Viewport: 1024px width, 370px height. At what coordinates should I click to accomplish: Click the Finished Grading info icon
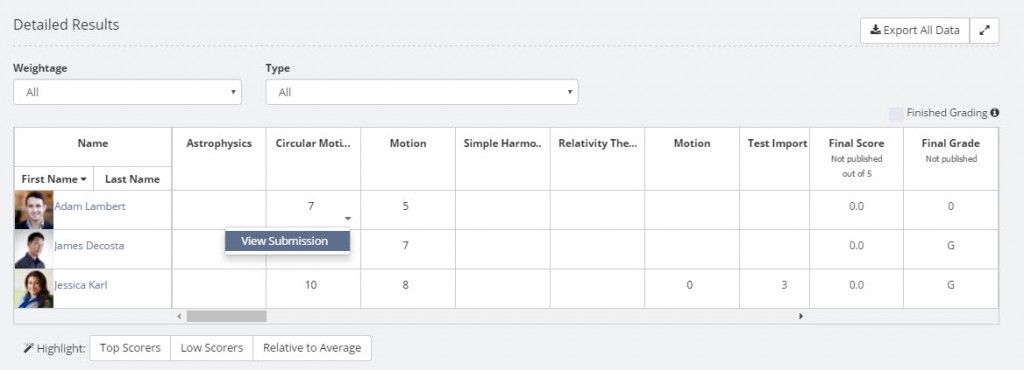[995, 113]
